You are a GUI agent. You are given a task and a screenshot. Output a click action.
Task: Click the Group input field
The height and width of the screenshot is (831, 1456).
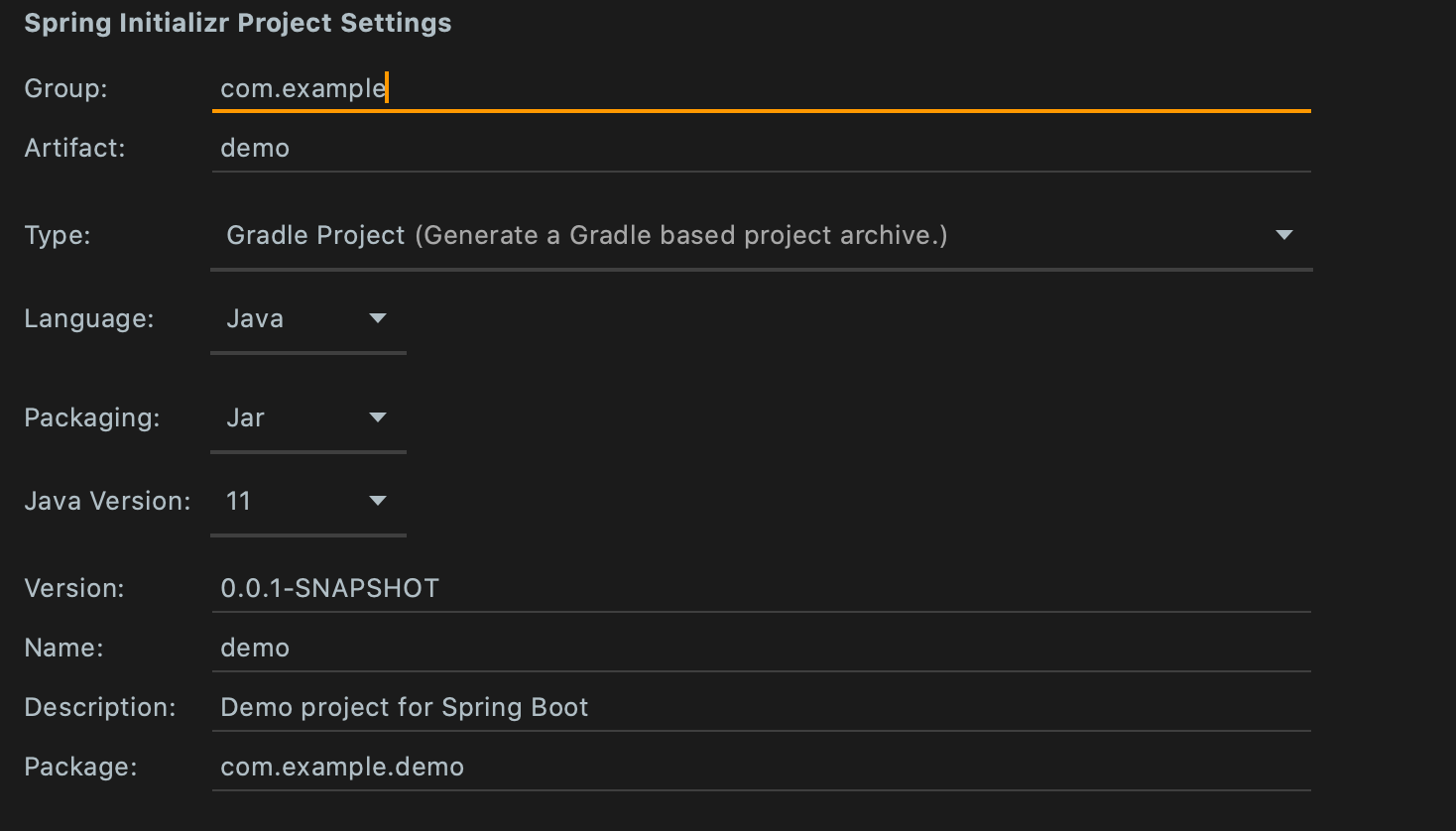click(760, 88)
